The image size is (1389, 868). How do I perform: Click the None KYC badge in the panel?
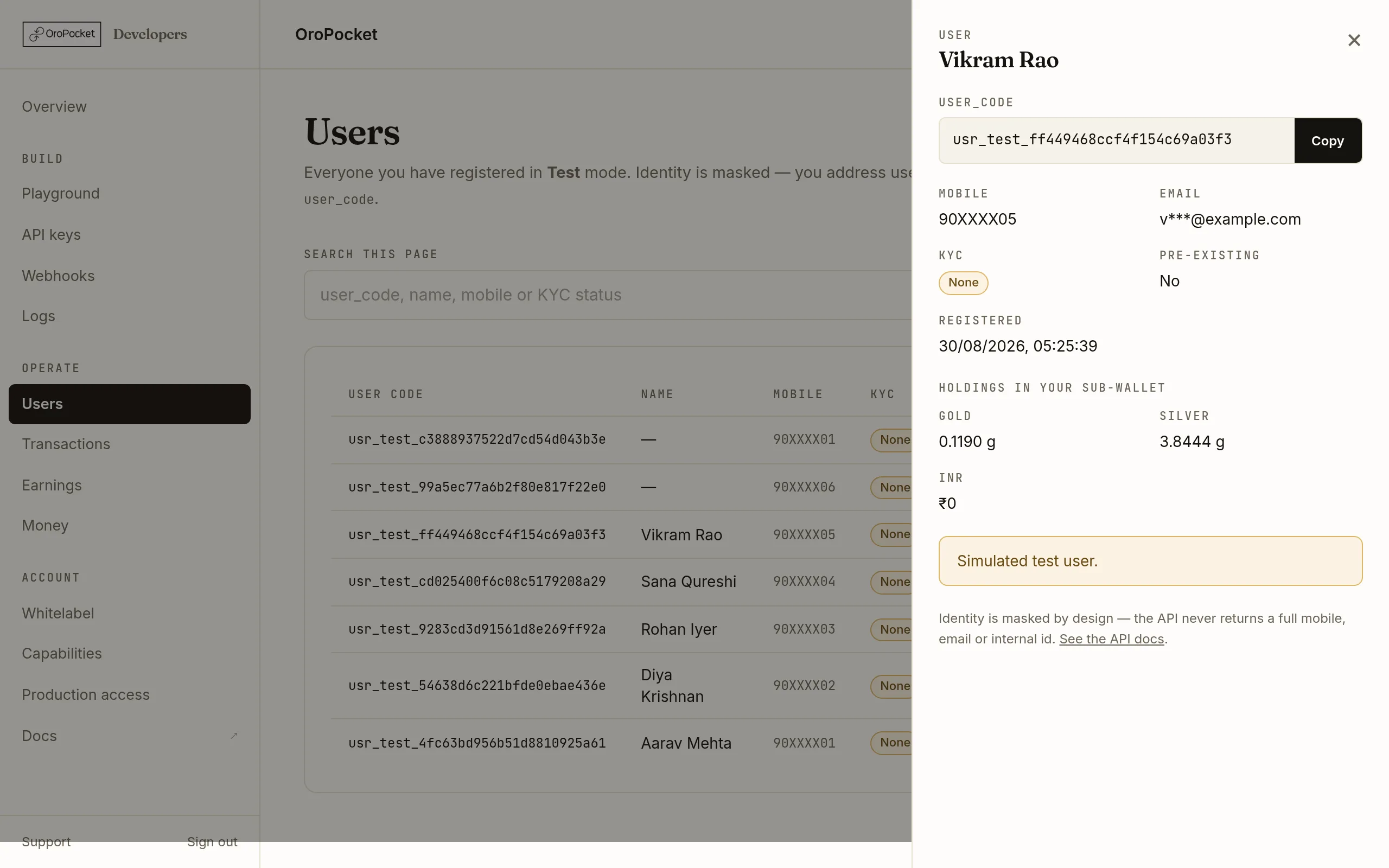click(x=963, y=283)
